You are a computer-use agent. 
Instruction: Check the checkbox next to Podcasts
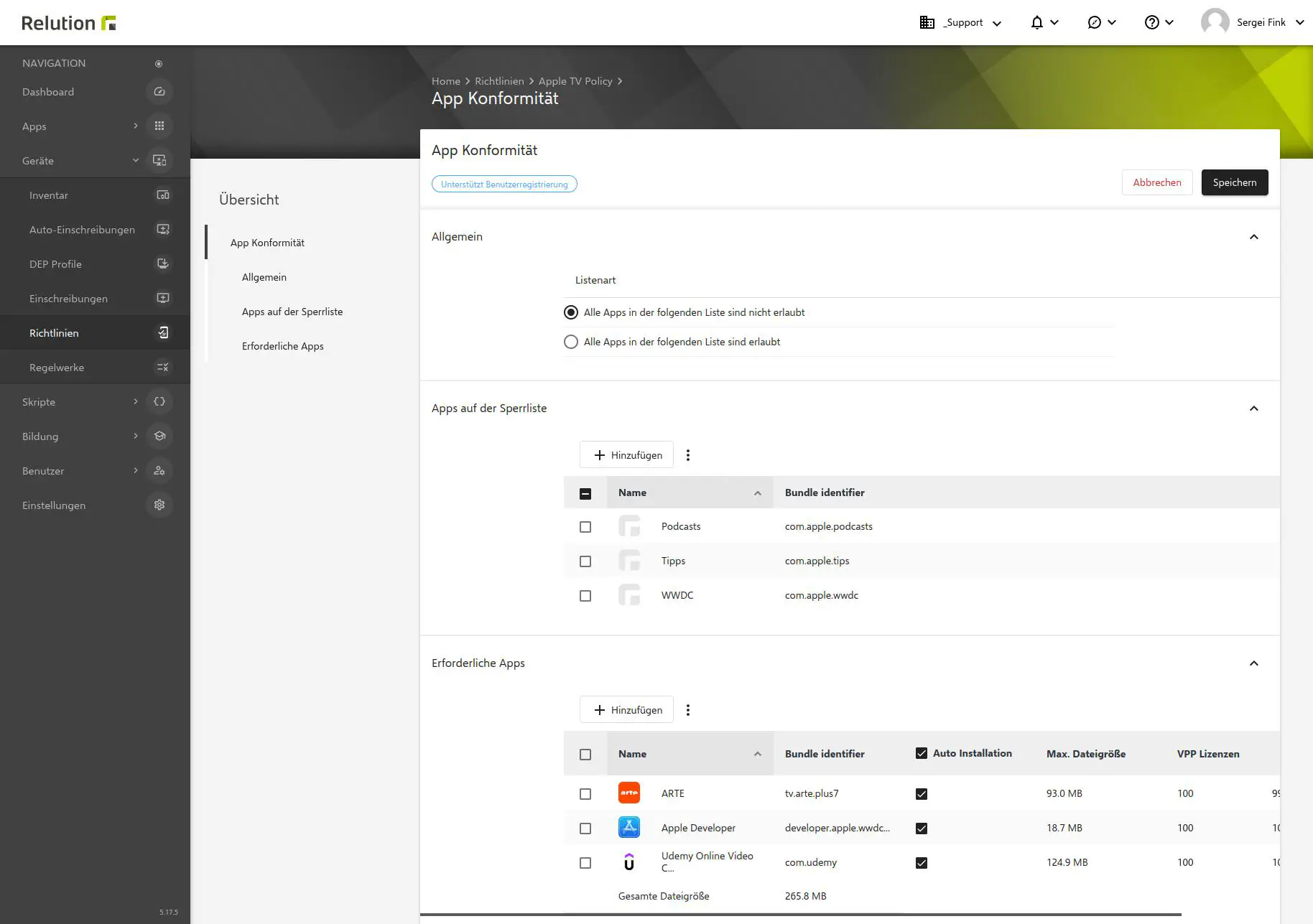click(585, 526)
